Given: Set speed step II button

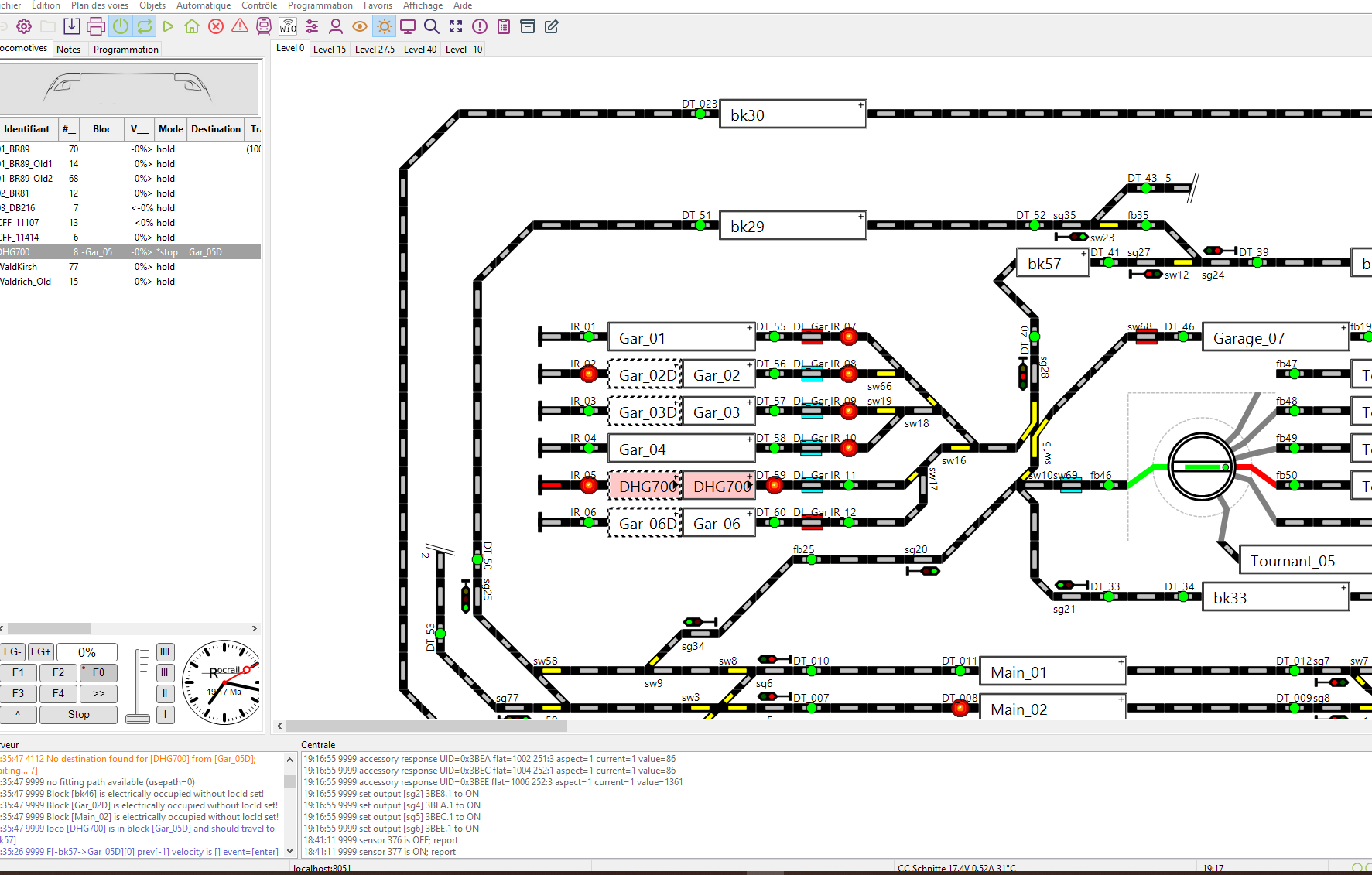Looking at the screenshot, I should tap(165, 694).
